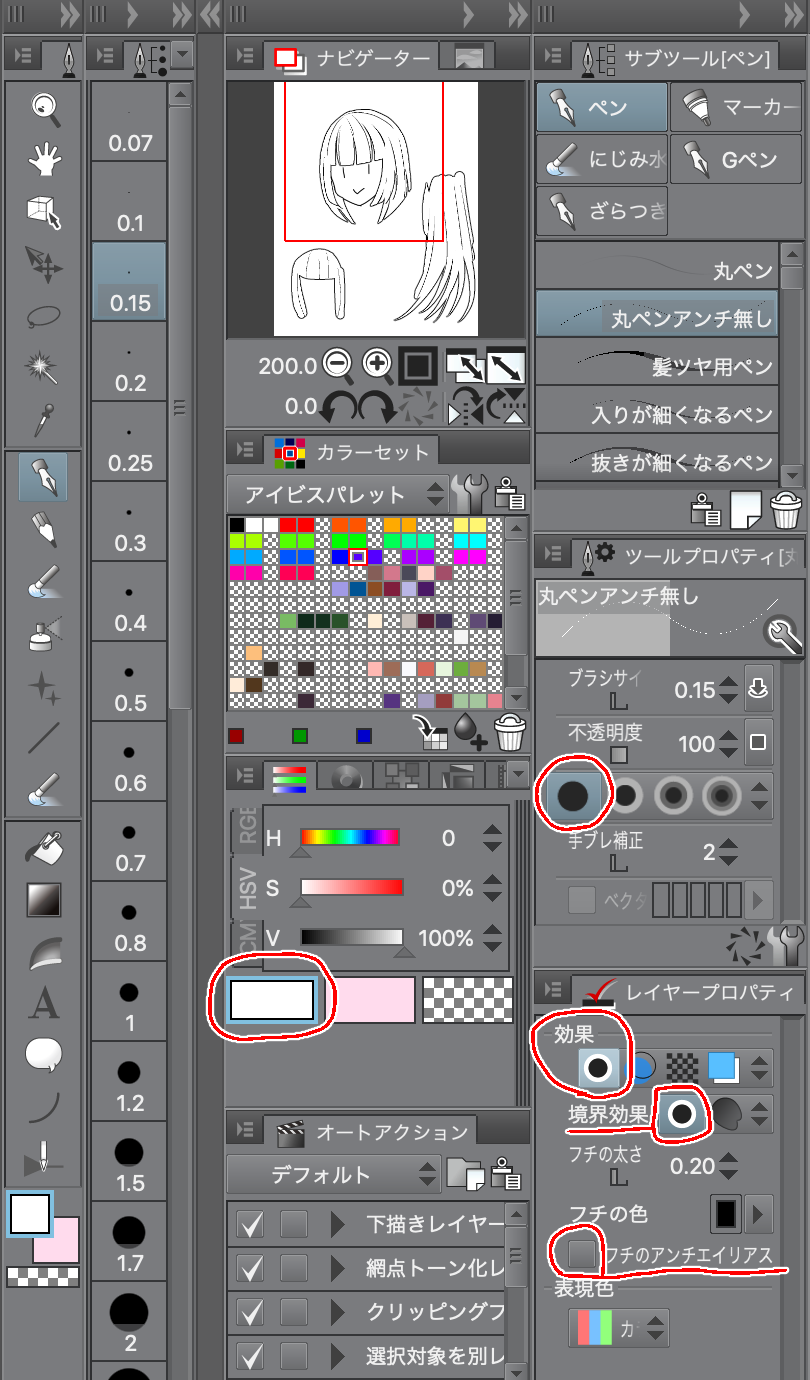Click the navigator canvas thumbnail
Viewport: 810px width, 1380px height.
[374, 208]
